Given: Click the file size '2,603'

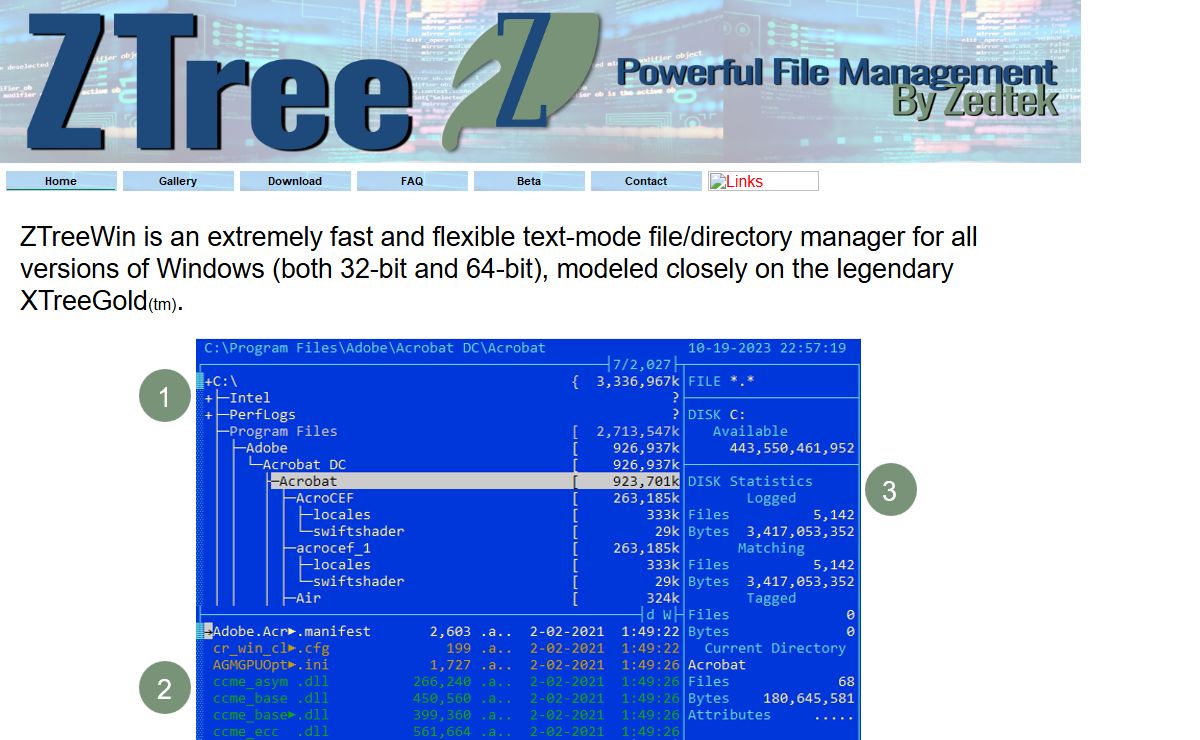Looking at the screenshot, I should (x=451, y=631).
